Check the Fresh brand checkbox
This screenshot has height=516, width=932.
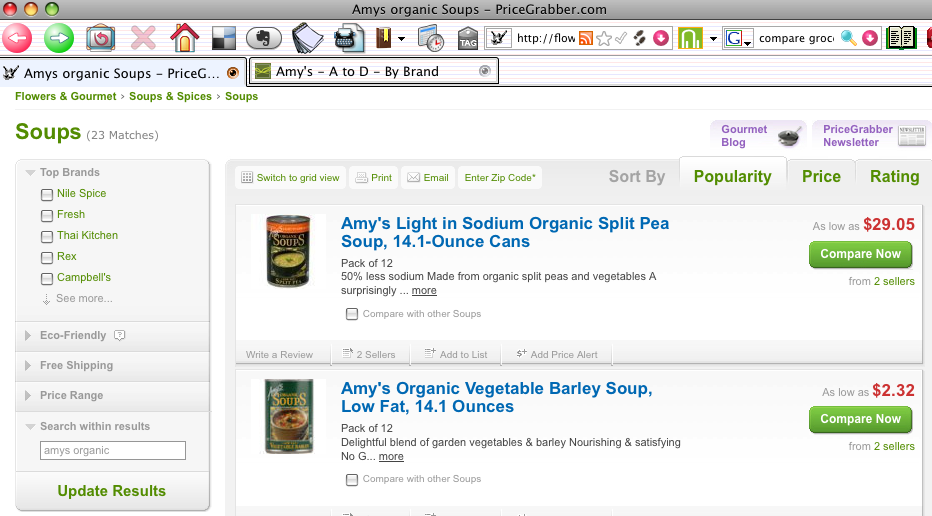[x=47, y=215]
